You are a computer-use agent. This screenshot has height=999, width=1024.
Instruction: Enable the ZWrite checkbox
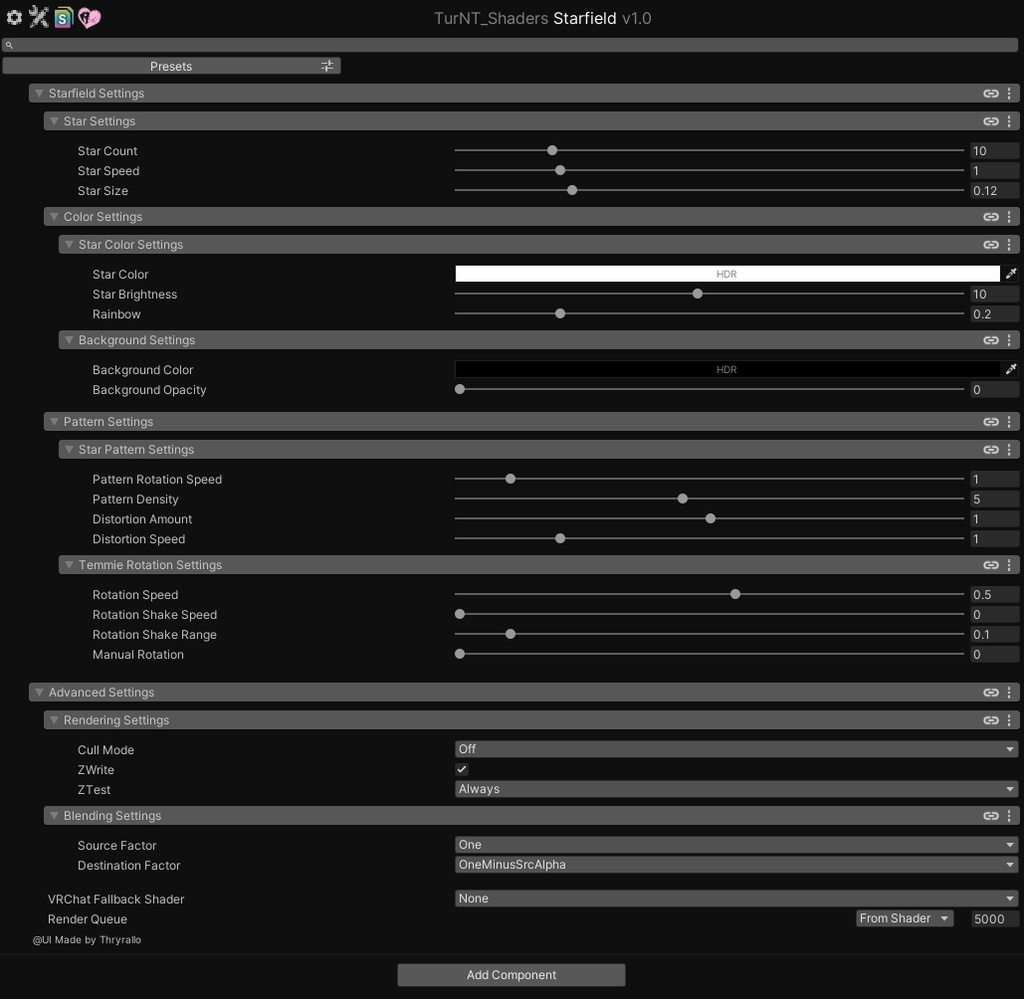[461, 769]
